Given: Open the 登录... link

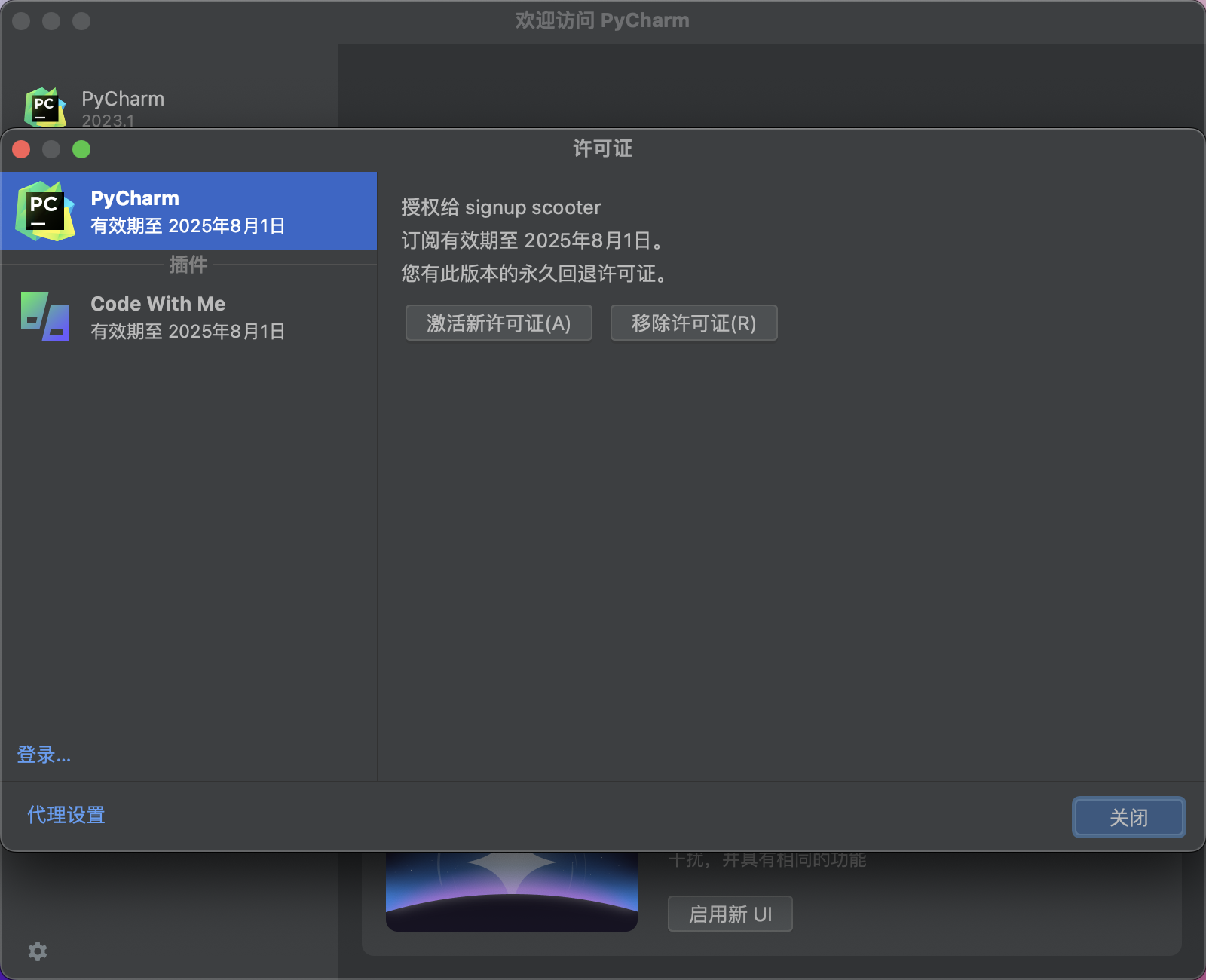Looking at the screenshot, I should (44, 755).
